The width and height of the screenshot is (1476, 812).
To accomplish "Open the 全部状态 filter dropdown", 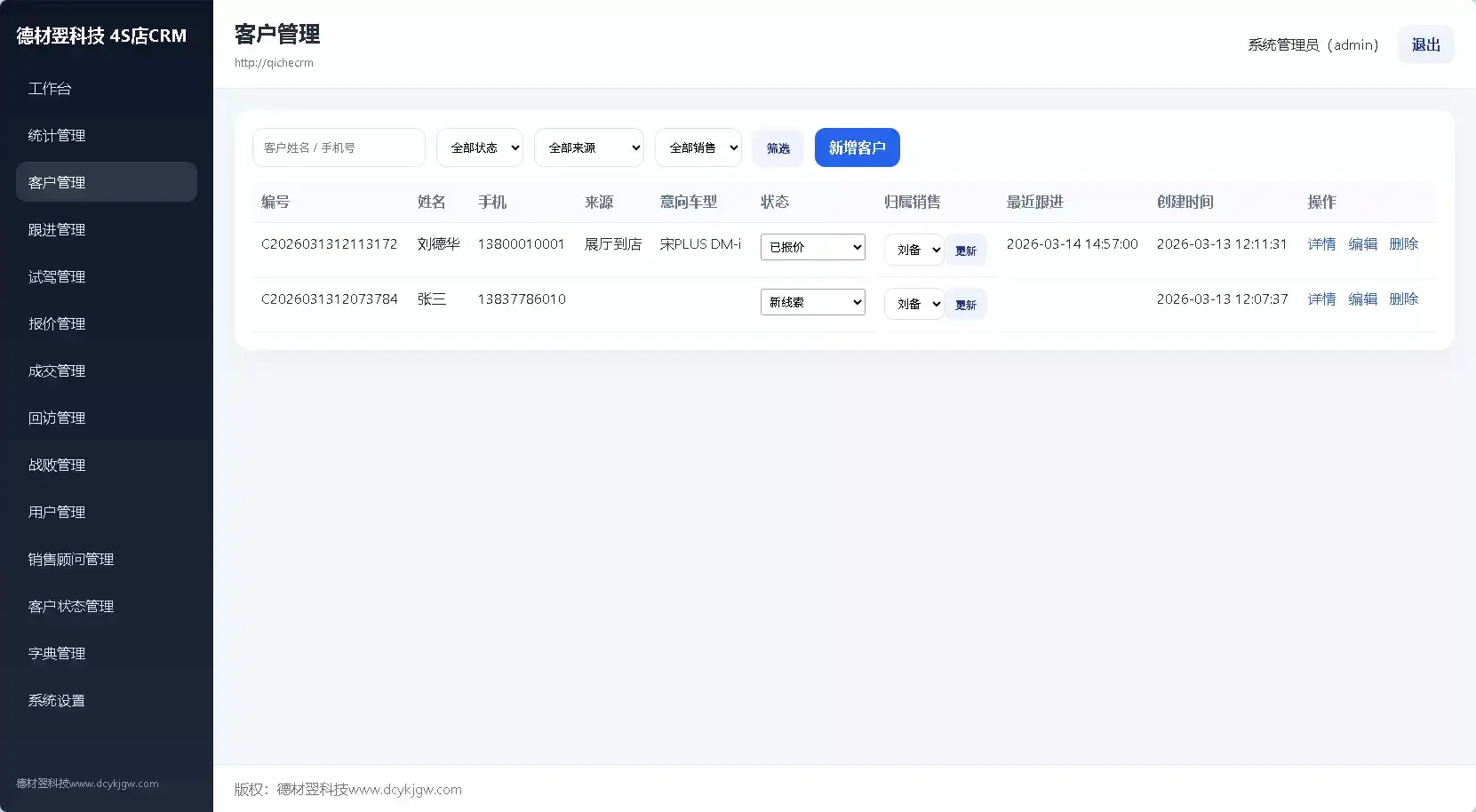I will 480,147.
